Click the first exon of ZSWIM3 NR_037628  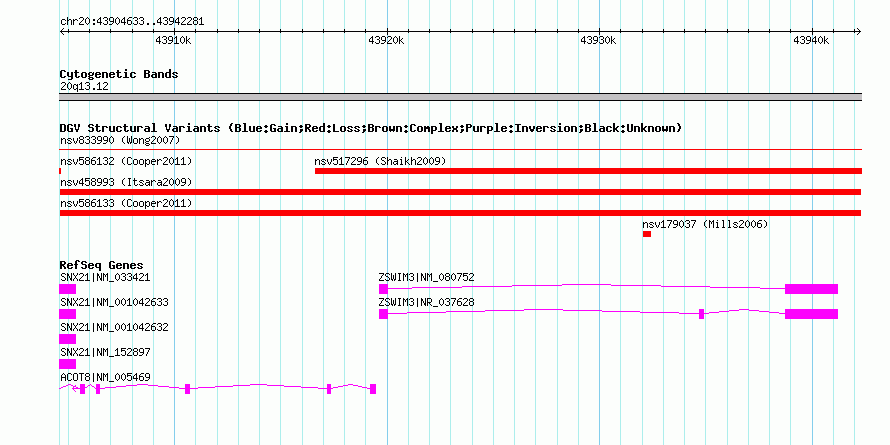click(384, 314)
